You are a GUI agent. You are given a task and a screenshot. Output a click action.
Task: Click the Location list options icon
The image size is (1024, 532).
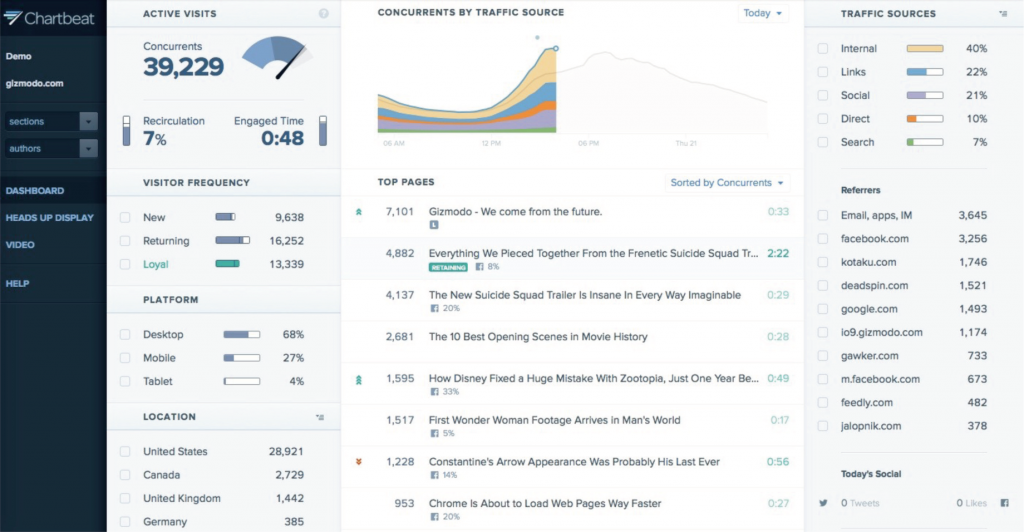pyautogui.click(x=319, y=417)
